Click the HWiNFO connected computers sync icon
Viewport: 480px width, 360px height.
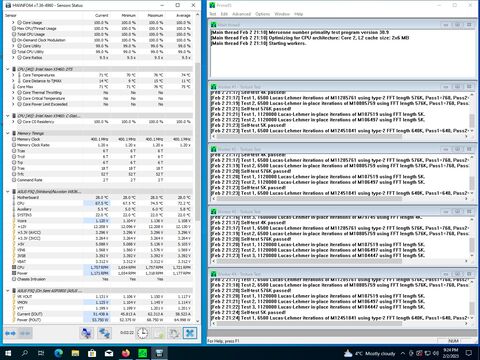(105, 333)
